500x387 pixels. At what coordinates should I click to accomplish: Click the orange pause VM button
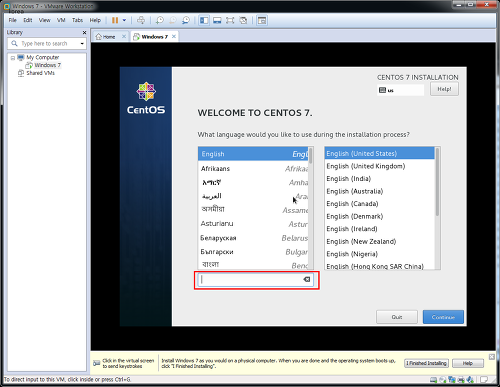click(x=115, y=20)
